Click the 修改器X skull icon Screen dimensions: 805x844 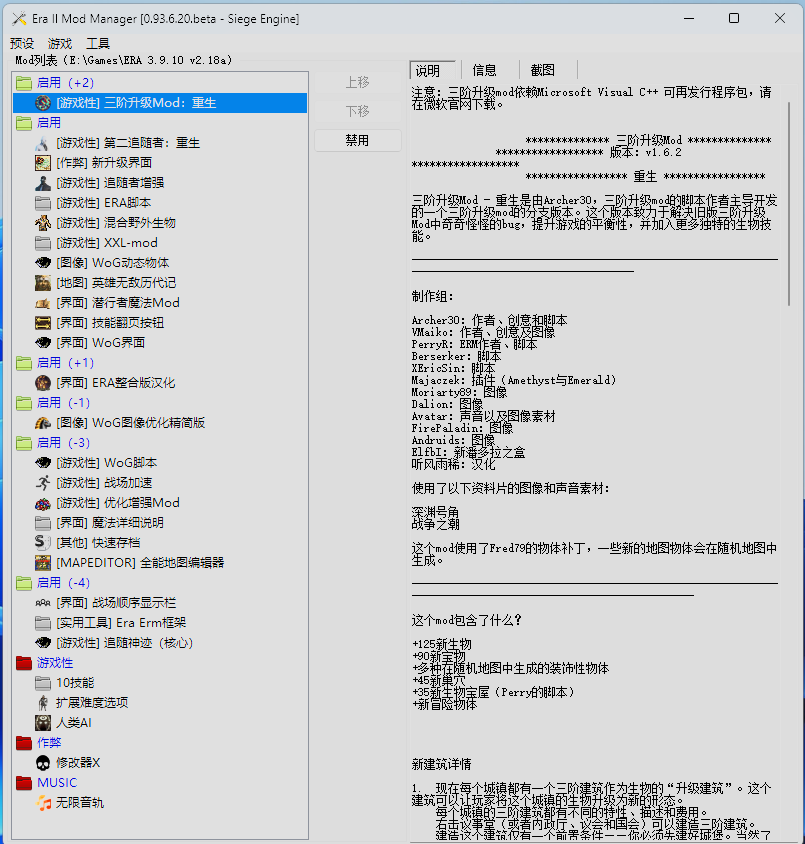click(43, 763)
